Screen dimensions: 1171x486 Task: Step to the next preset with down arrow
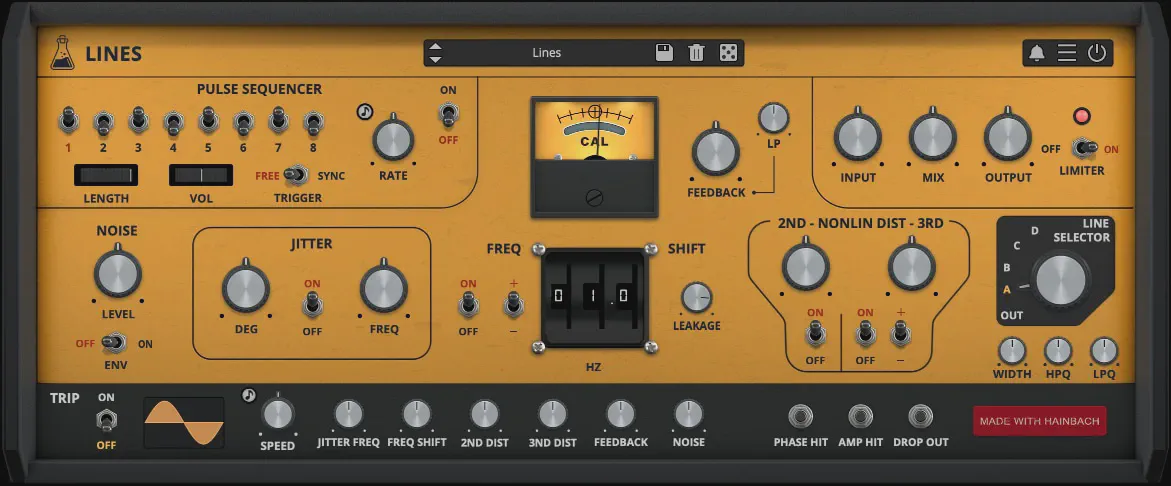pos(435,60)
